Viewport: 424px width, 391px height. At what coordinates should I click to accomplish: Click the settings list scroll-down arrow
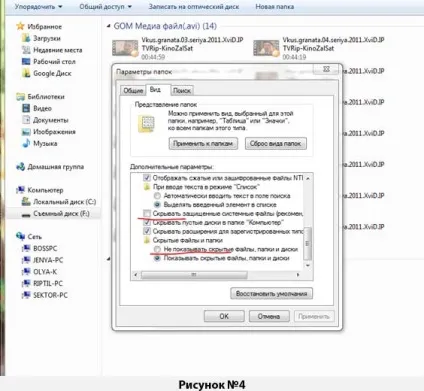click(x=308, y=265)
